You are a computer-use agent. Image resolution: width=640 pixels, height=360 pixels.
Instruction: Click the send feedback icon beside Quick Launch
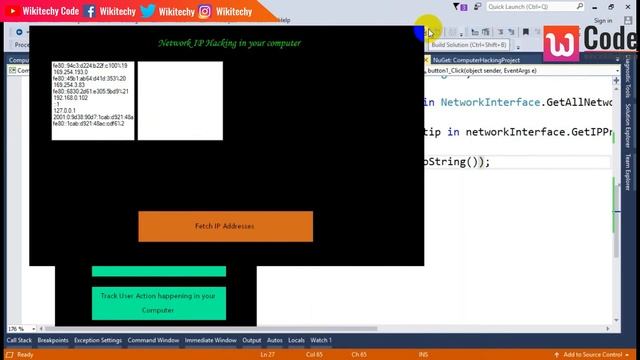pyautogui.click(x=477, y=7)
